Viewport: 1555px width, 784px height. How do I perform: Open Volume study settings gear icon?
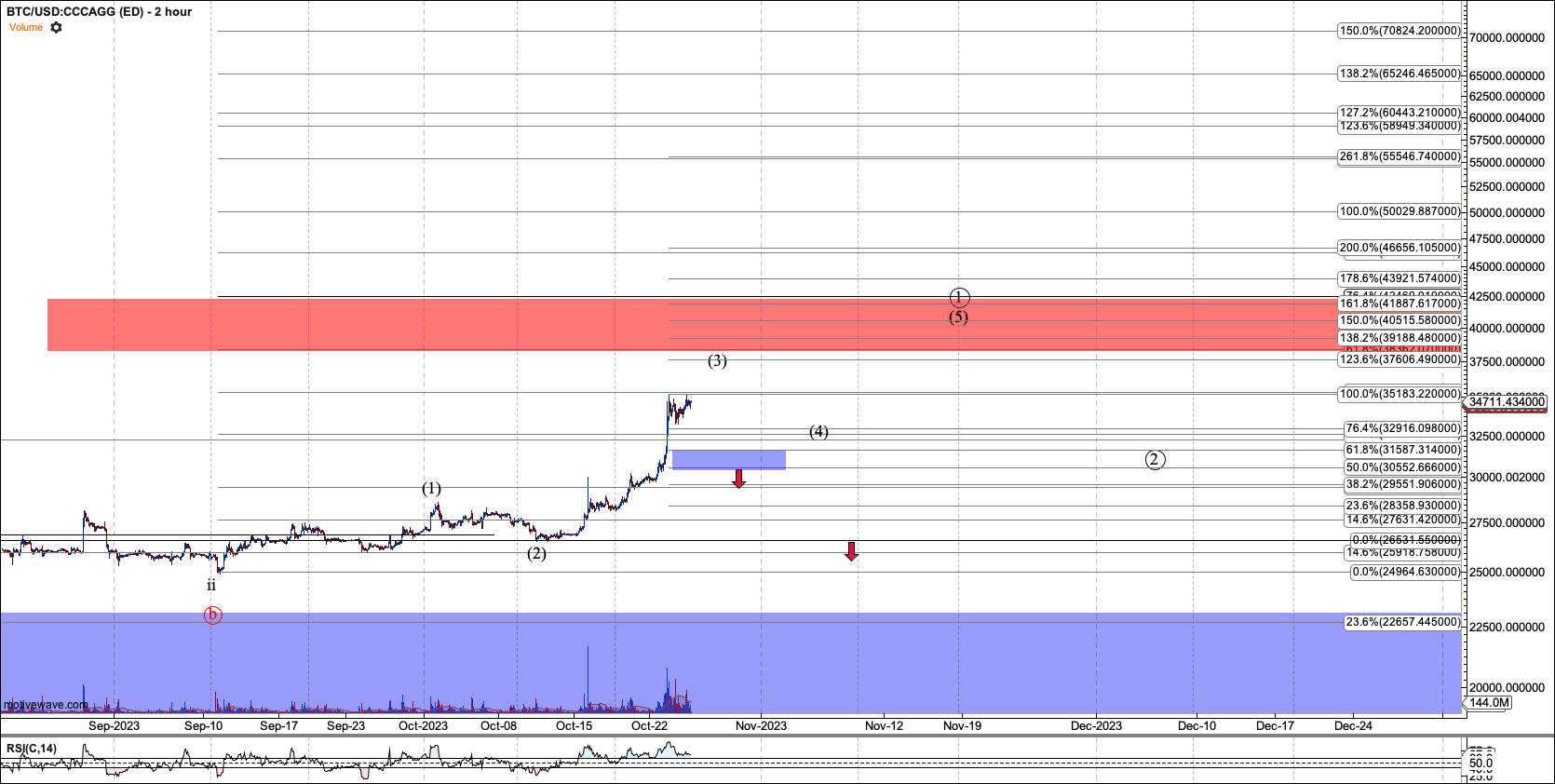[x=57, y=28]
